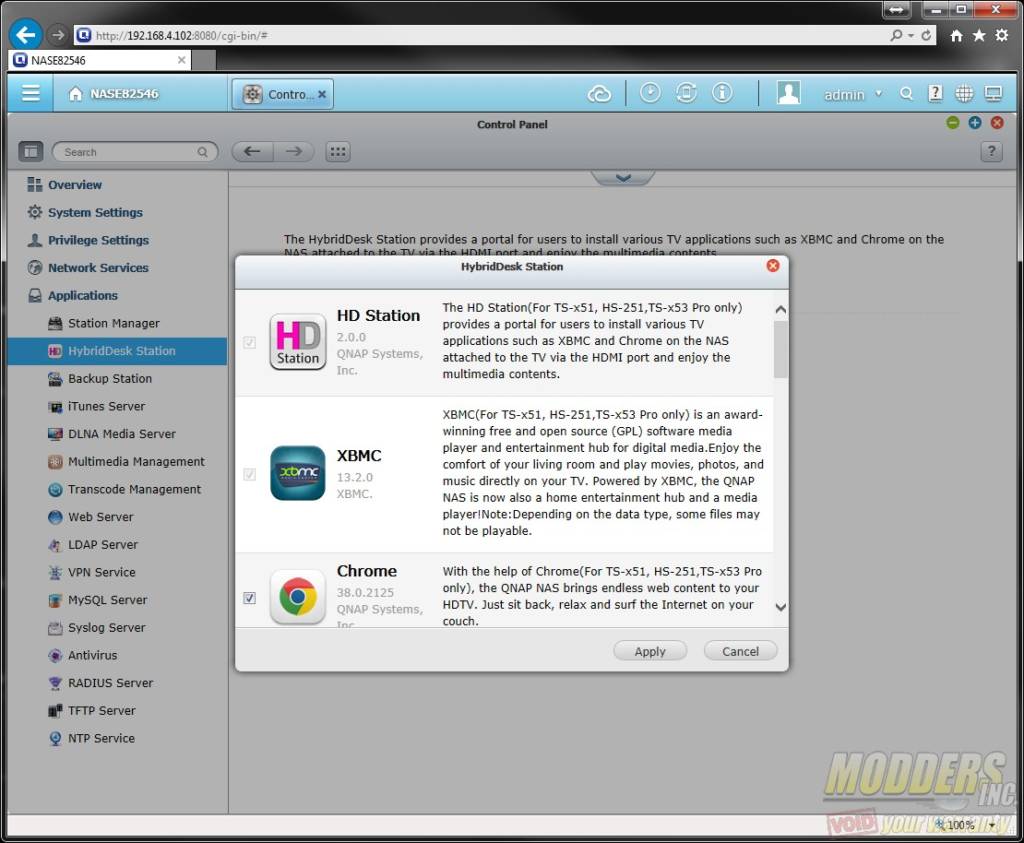This screenshot has height=843, width=1024.
Task: Refresh the page in browser address bar
Action: tap(926, 35)
